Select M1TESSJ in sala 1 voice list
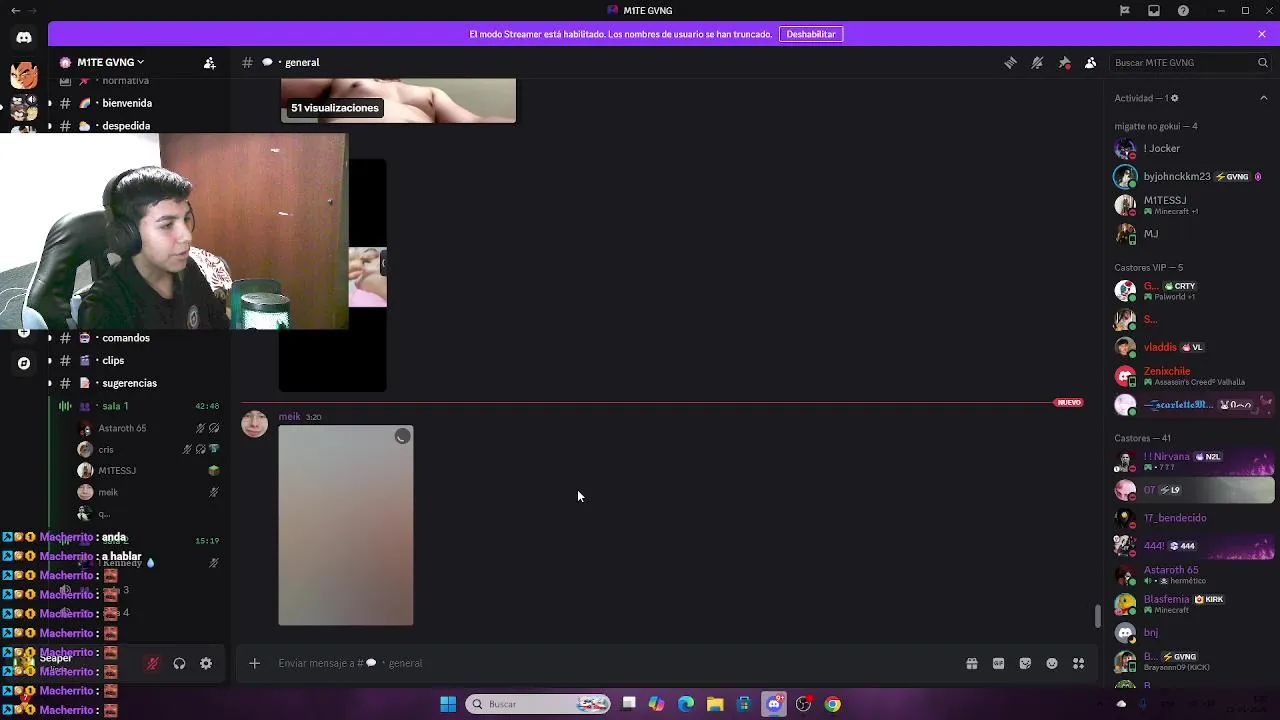 116,471
